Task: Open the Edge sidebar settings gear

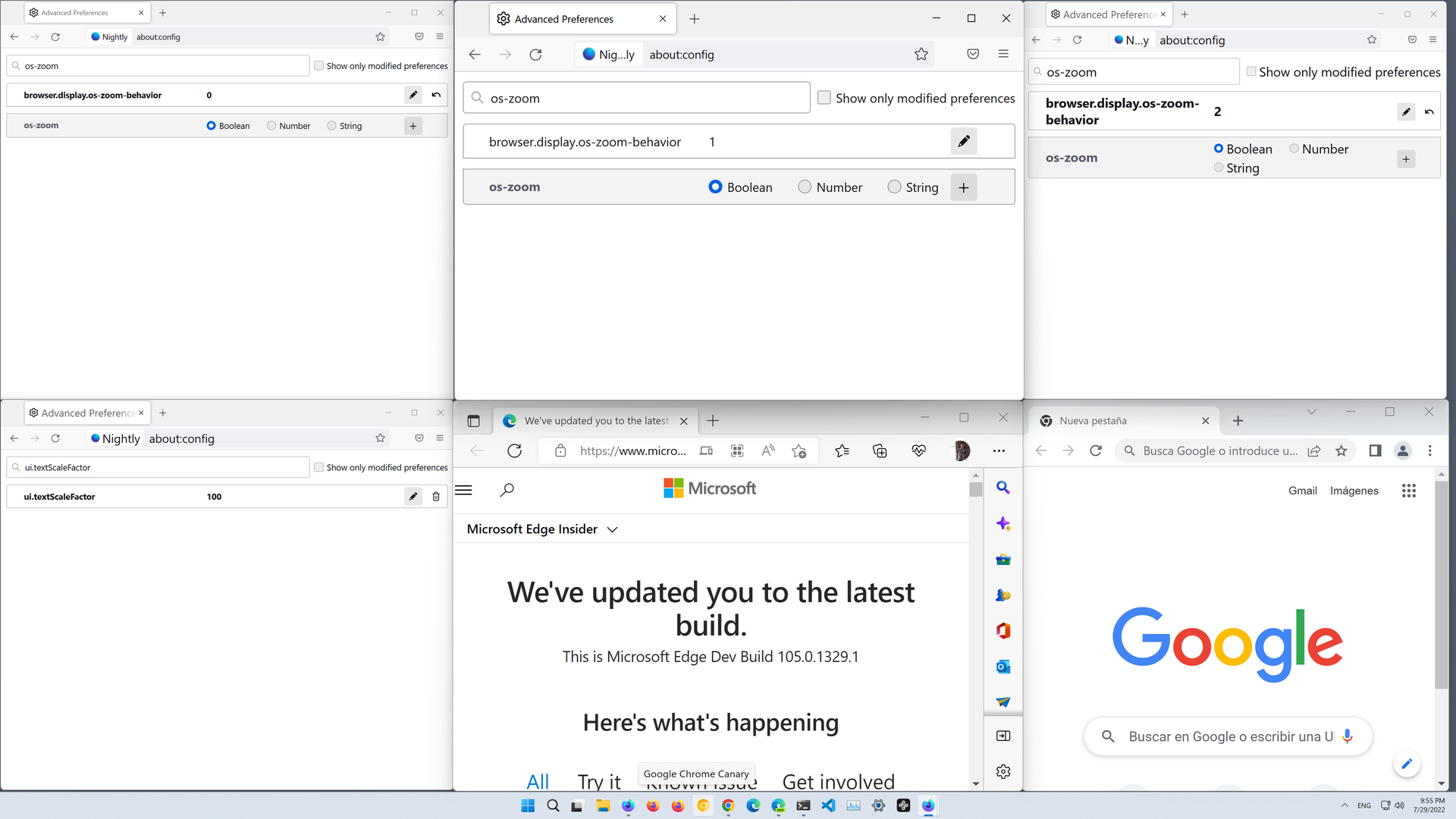Action: [1003, 771]
